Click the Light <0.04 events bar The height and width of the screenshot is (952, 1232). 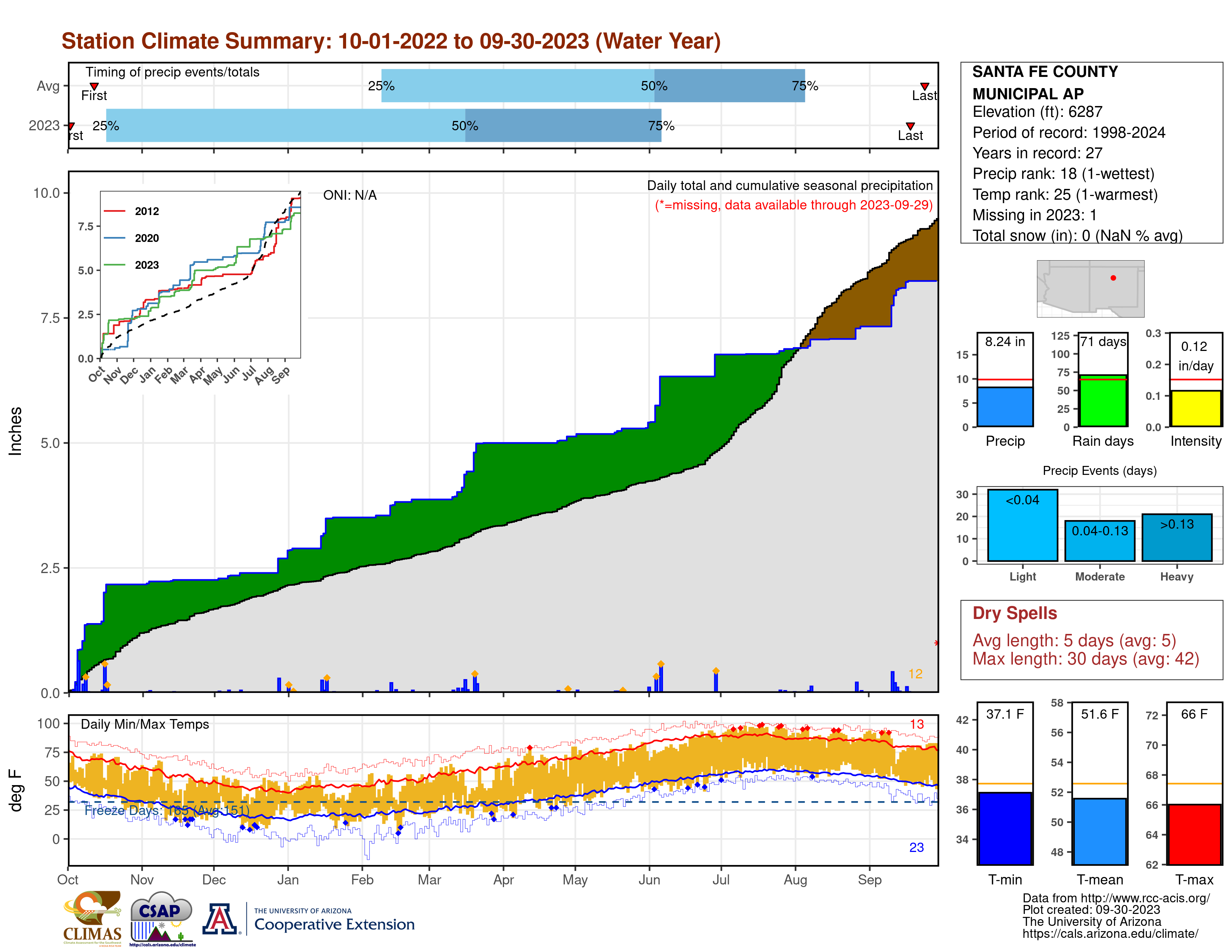click(1022, 525)
